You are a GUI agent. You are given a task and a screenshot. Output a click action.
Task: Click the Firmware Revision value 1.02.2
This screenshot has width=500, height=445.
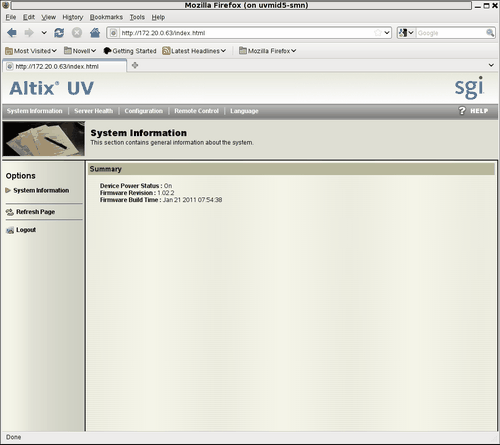point(166,193)
